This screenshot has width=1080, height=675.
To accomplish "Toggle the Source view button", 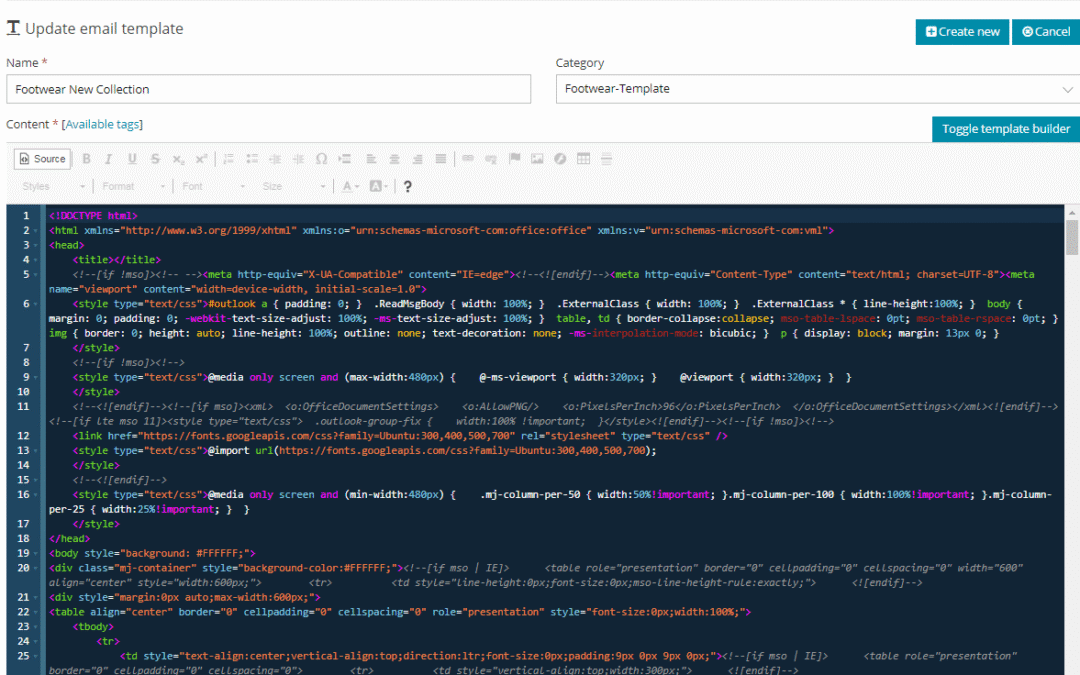I will coord(42,159).
